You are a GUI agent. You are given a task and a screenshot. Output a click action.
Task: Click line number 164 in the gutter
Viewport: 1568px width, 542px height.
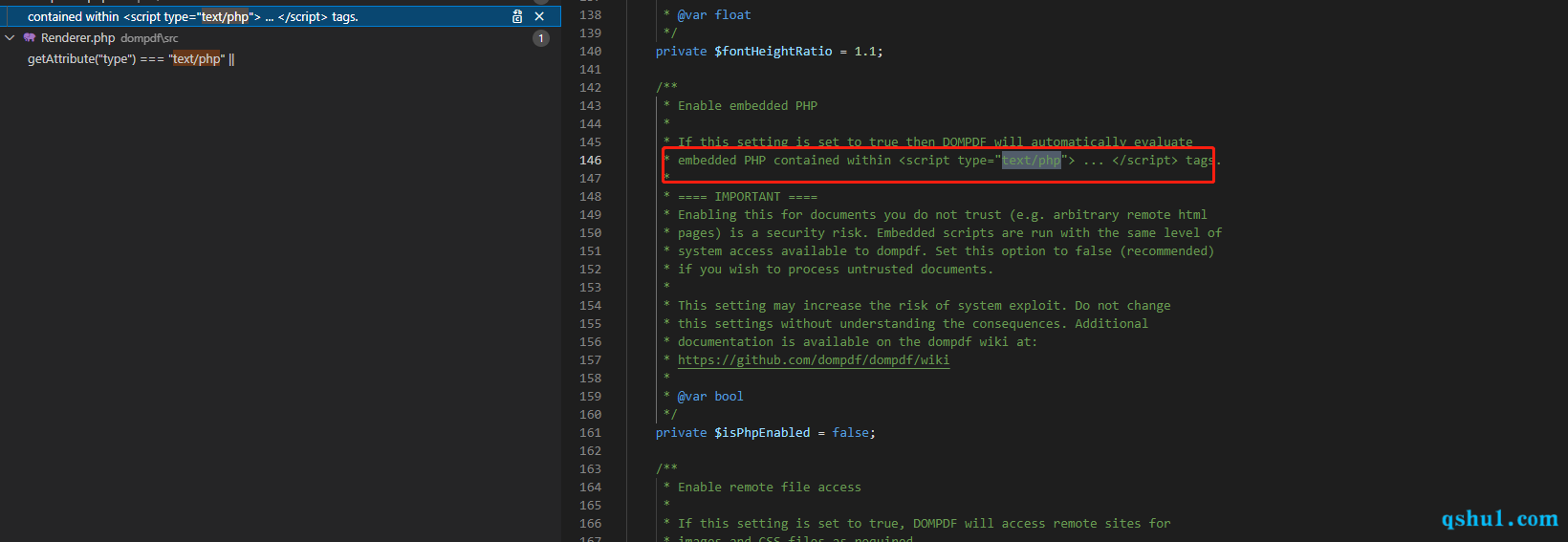point(590,488)
